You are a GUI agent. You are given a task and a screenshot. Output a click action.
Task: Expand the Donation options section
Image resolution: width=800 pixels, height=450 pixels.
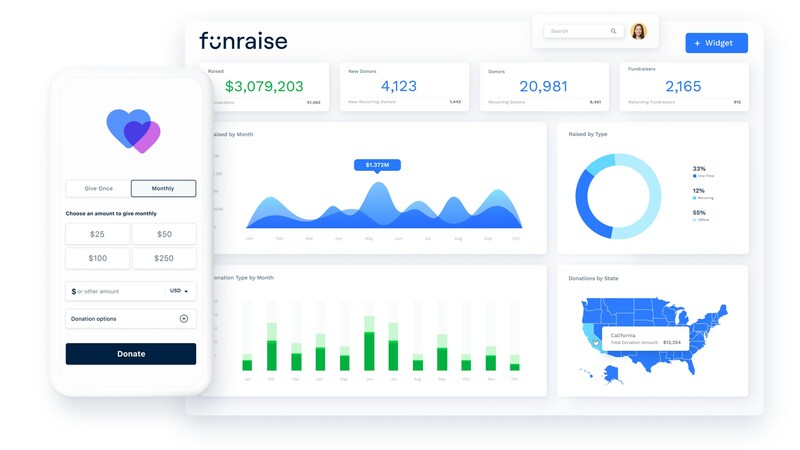(x=130, y=319)
